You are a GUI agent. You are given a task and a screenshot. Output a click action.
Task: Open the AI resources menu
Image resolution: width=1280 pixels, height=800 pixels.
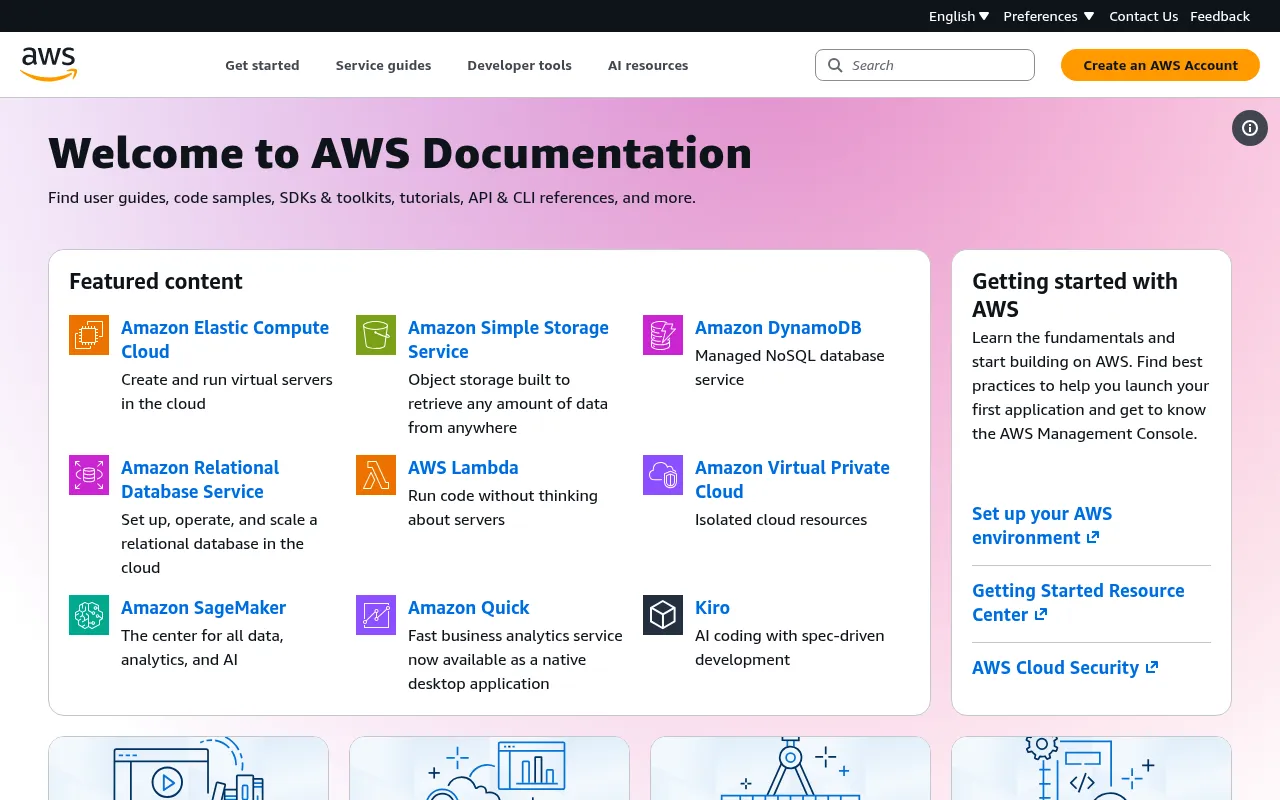[x=648, y=65]
